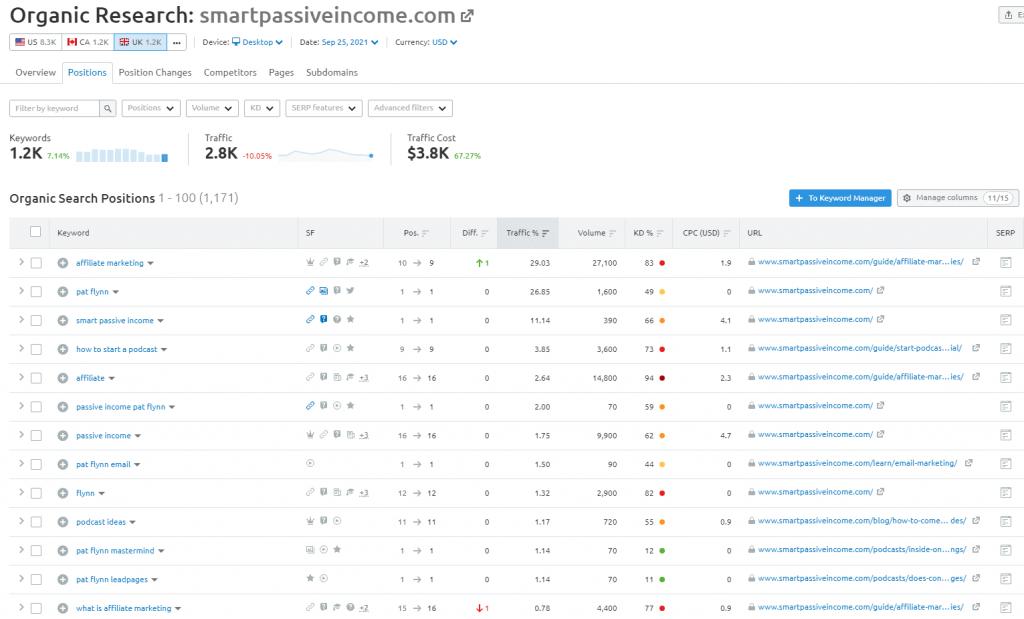
Task: Click sort icon in CPC (USD) column header
Action: tap(727, 233)
